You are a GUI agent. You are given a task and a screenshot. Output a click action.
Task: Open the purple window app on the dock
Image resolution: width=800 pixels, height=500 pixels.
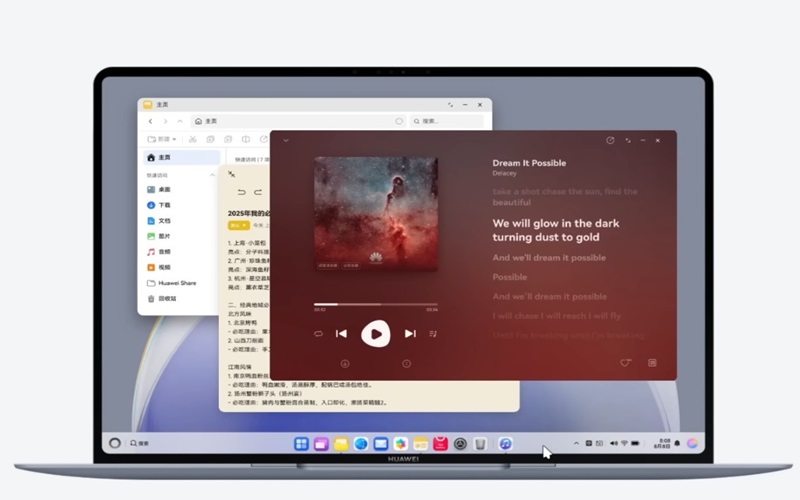tap(321, 444)
